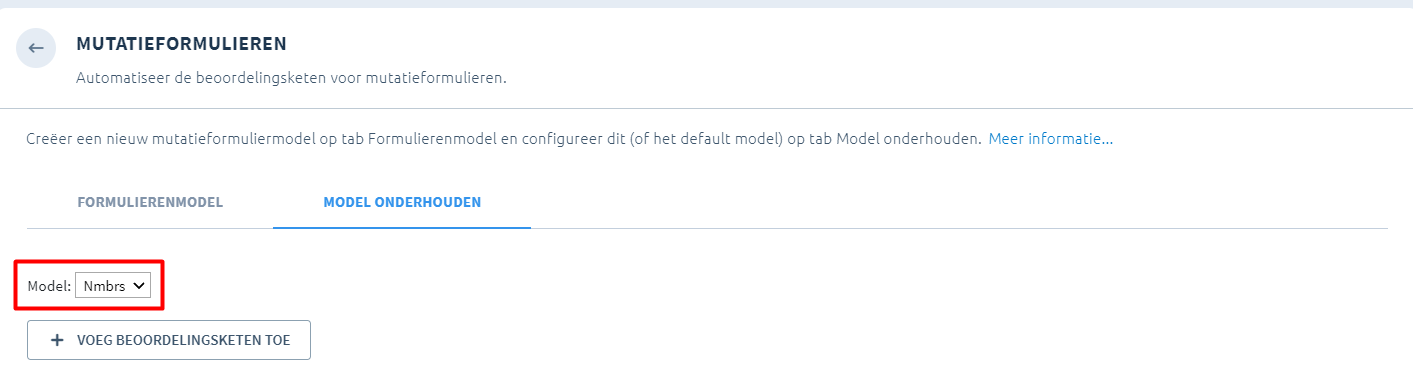Expand the chevron arrow beside Nmbrs
Image resolution: width=1413 pixels, height=391 pixels.
point(139,286)
